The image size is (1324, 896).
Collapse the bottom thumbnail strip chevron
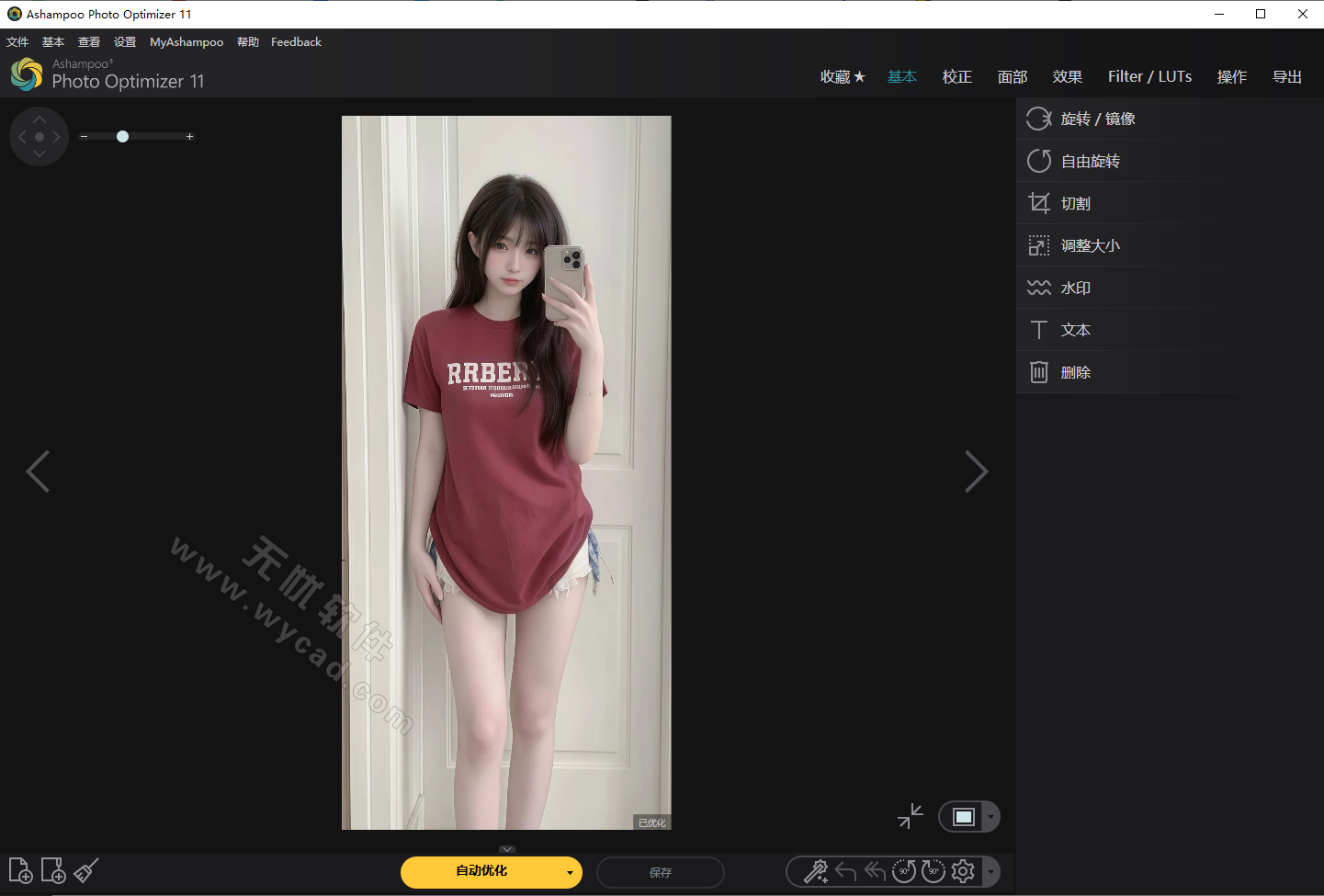pos(506,849)
